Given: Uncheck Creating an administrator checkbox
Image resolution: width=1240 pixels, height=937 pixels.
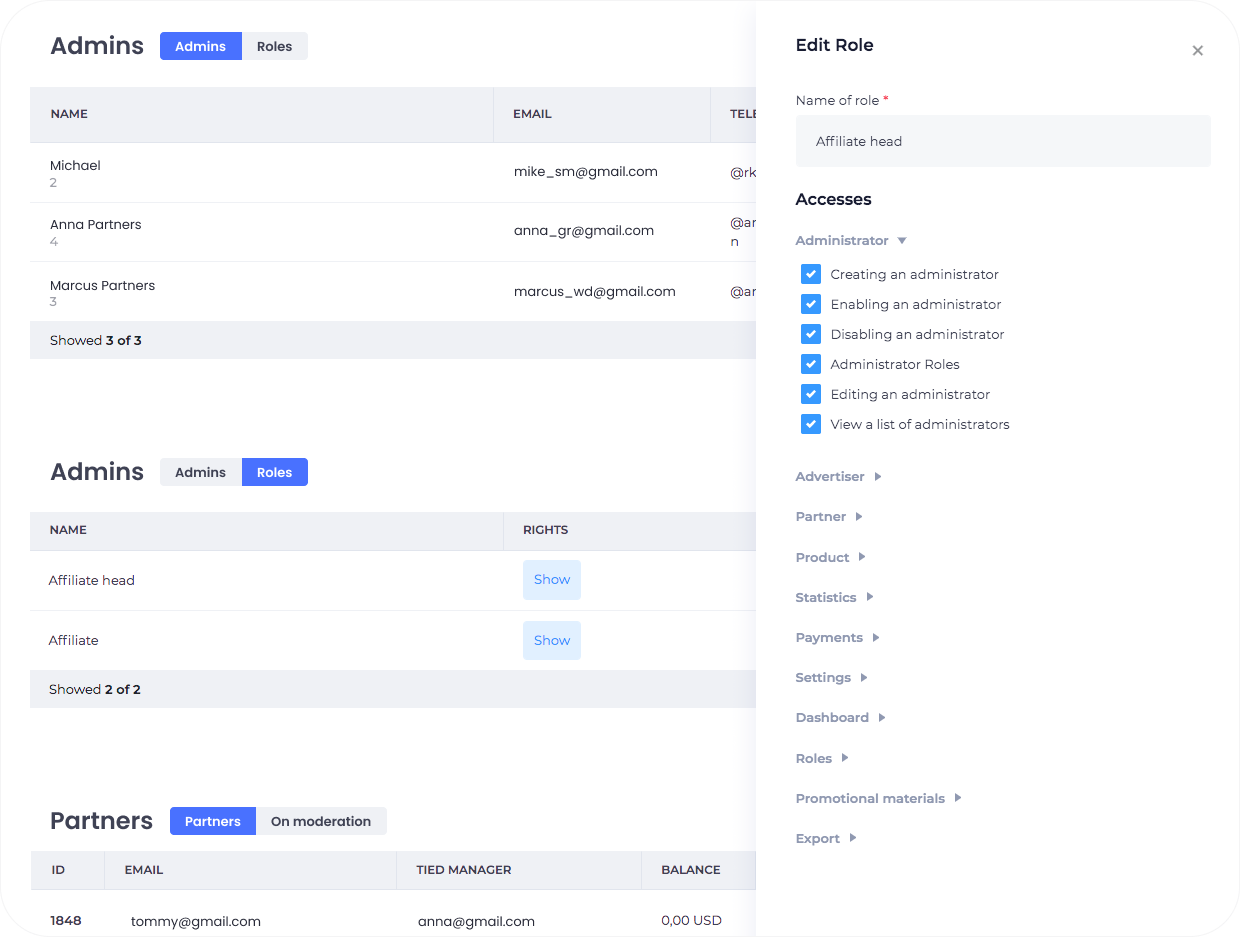Looking at the screenshot, I should (x=811, y=274).
